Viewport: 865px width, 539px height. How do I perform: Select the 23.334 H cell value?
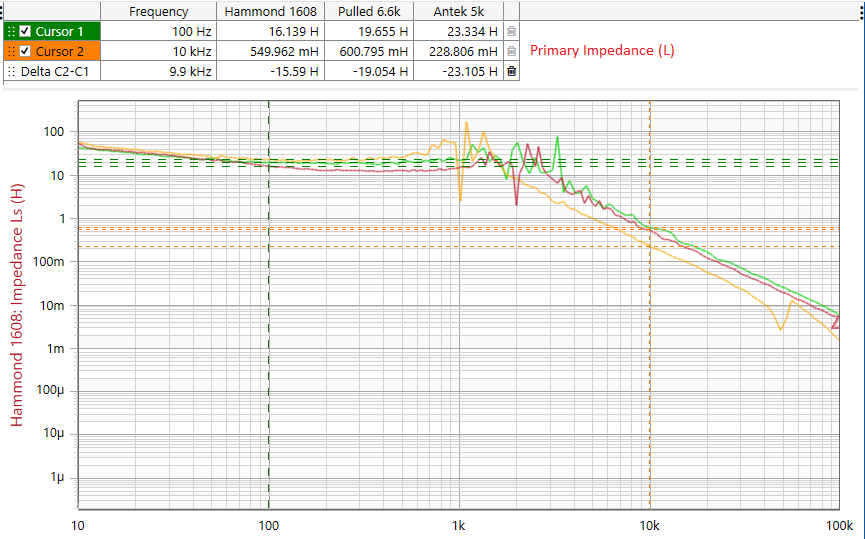click(x=458, y=31)
